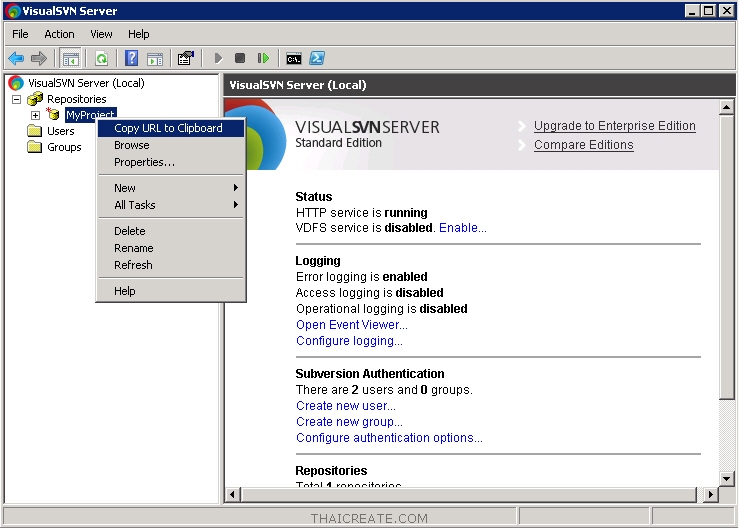Click the MyProject repository icon
739x528 pixels.
click(x=53, y=114)
